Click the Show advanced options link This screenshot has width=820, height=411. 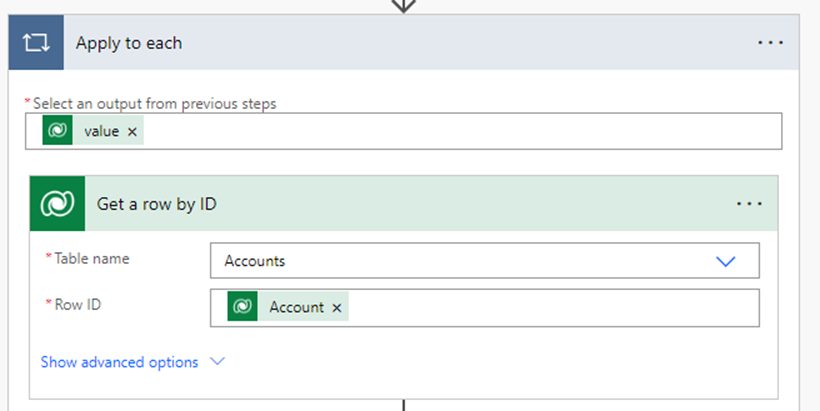click(119, 362)
